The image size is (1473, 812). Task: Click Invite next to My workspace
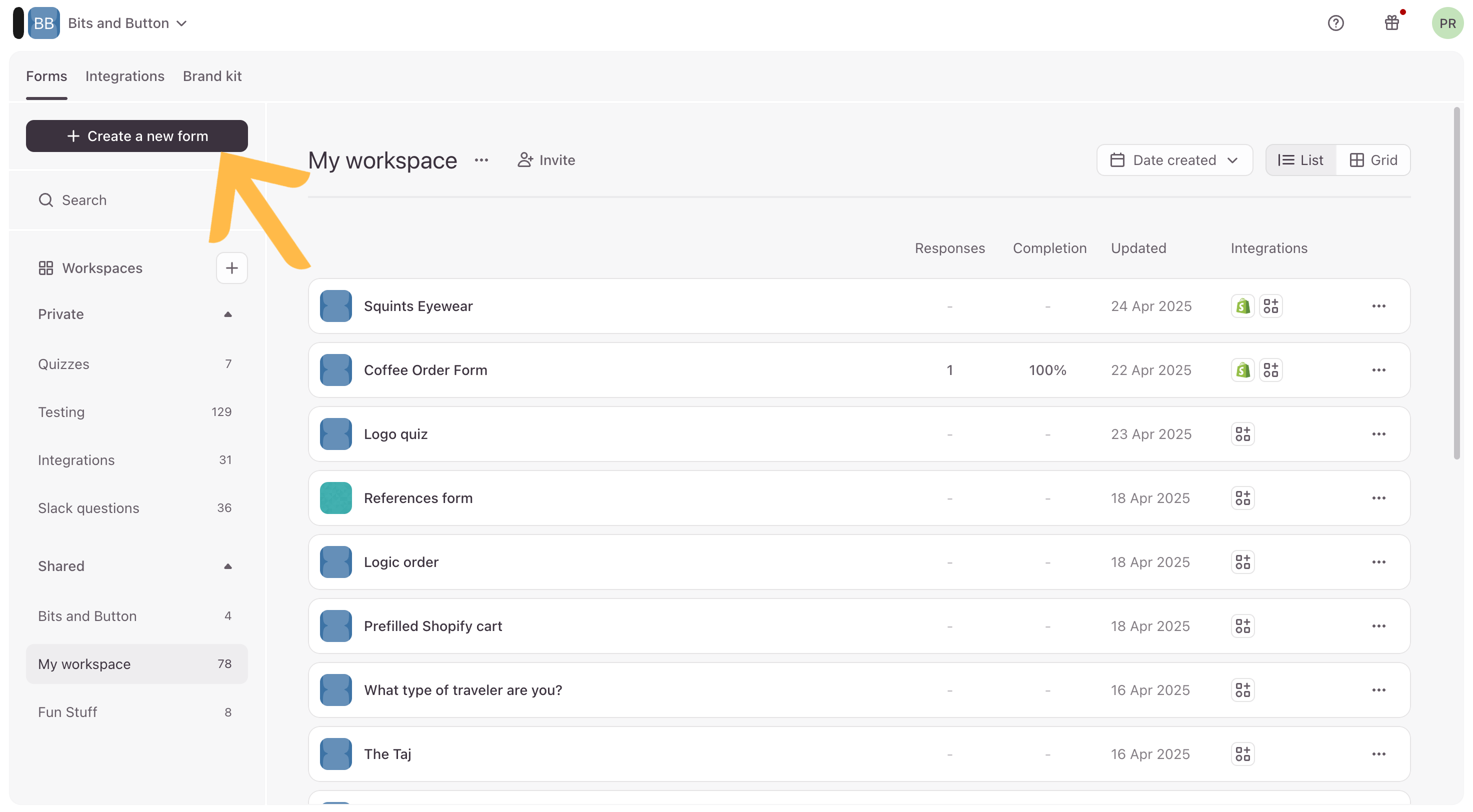[x=546, y=160]
